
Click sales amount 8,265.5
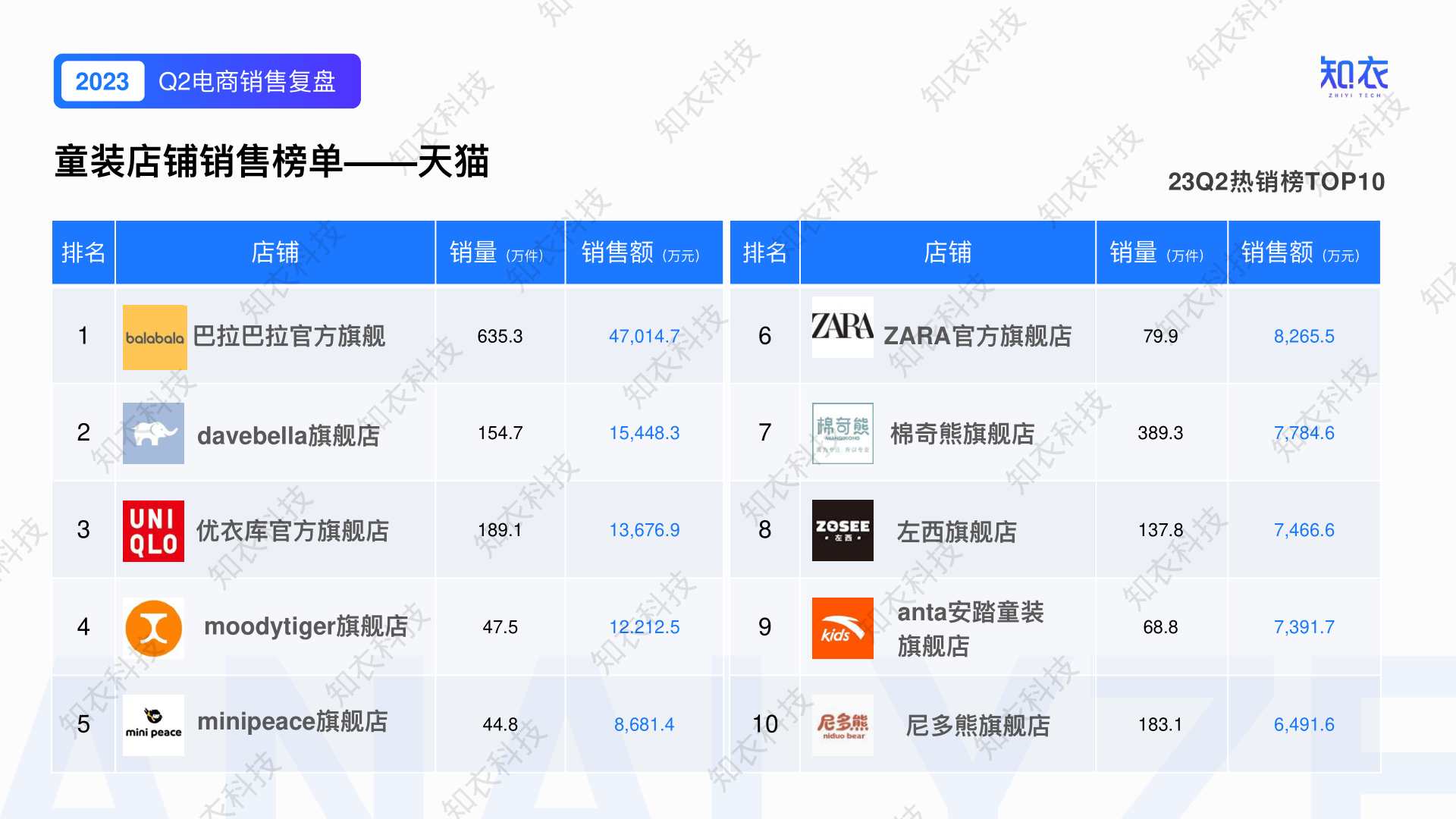click(1304, 336)
